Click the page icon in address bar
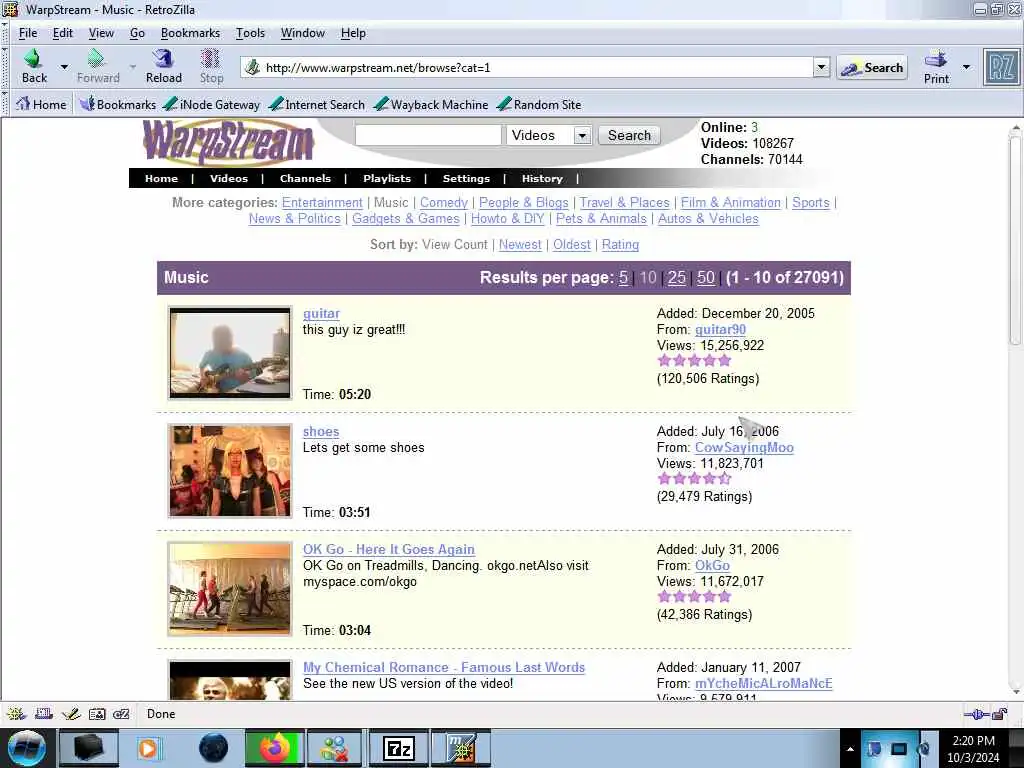The image size is (1024, 768). point(252,67)
